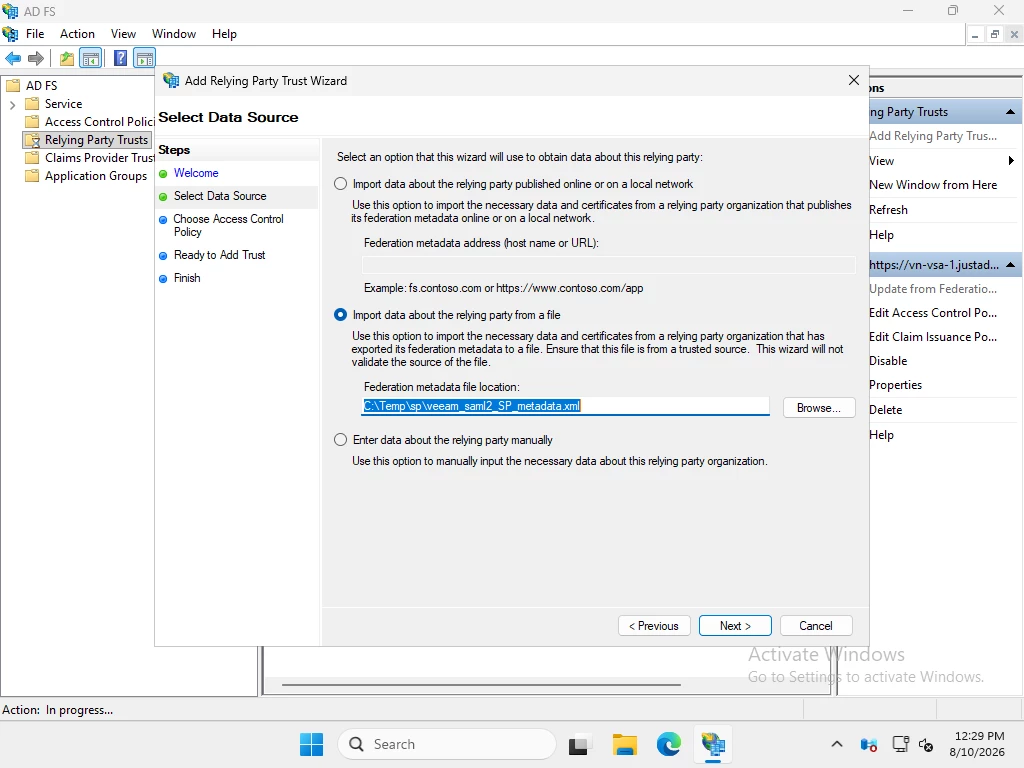Click the Next button in wizard
This screenshot has height=768, width=1024.
(735, 626)
